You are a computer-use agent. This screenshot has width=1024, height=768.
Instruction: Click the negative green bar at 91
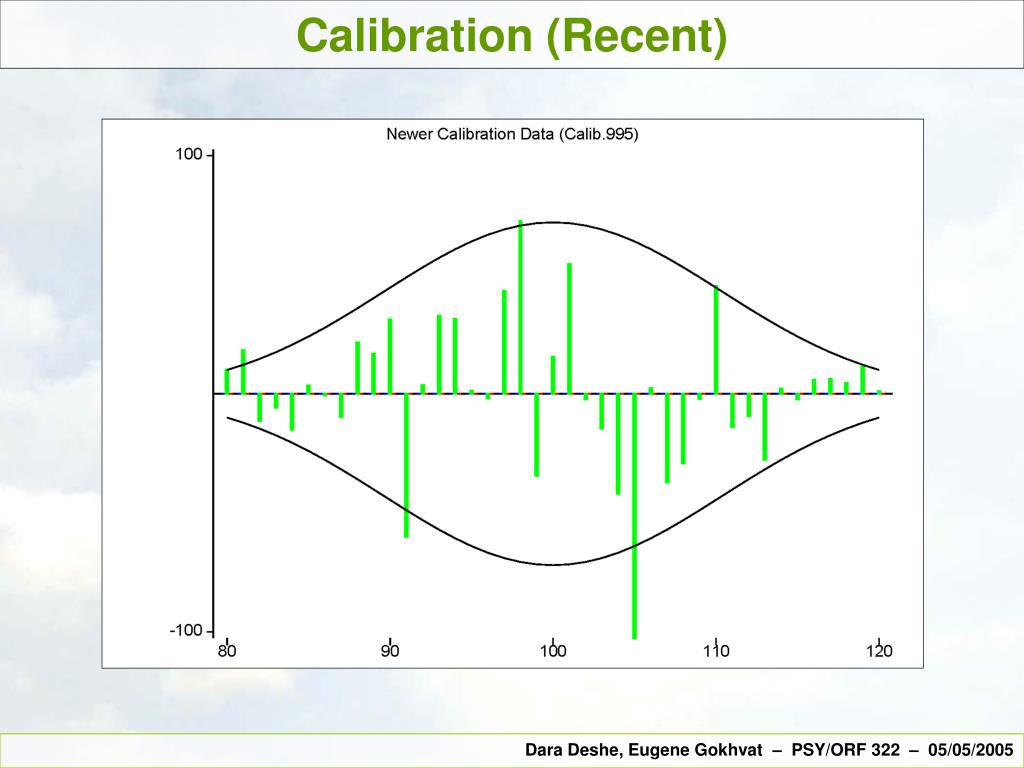click(x=406, y=466)
